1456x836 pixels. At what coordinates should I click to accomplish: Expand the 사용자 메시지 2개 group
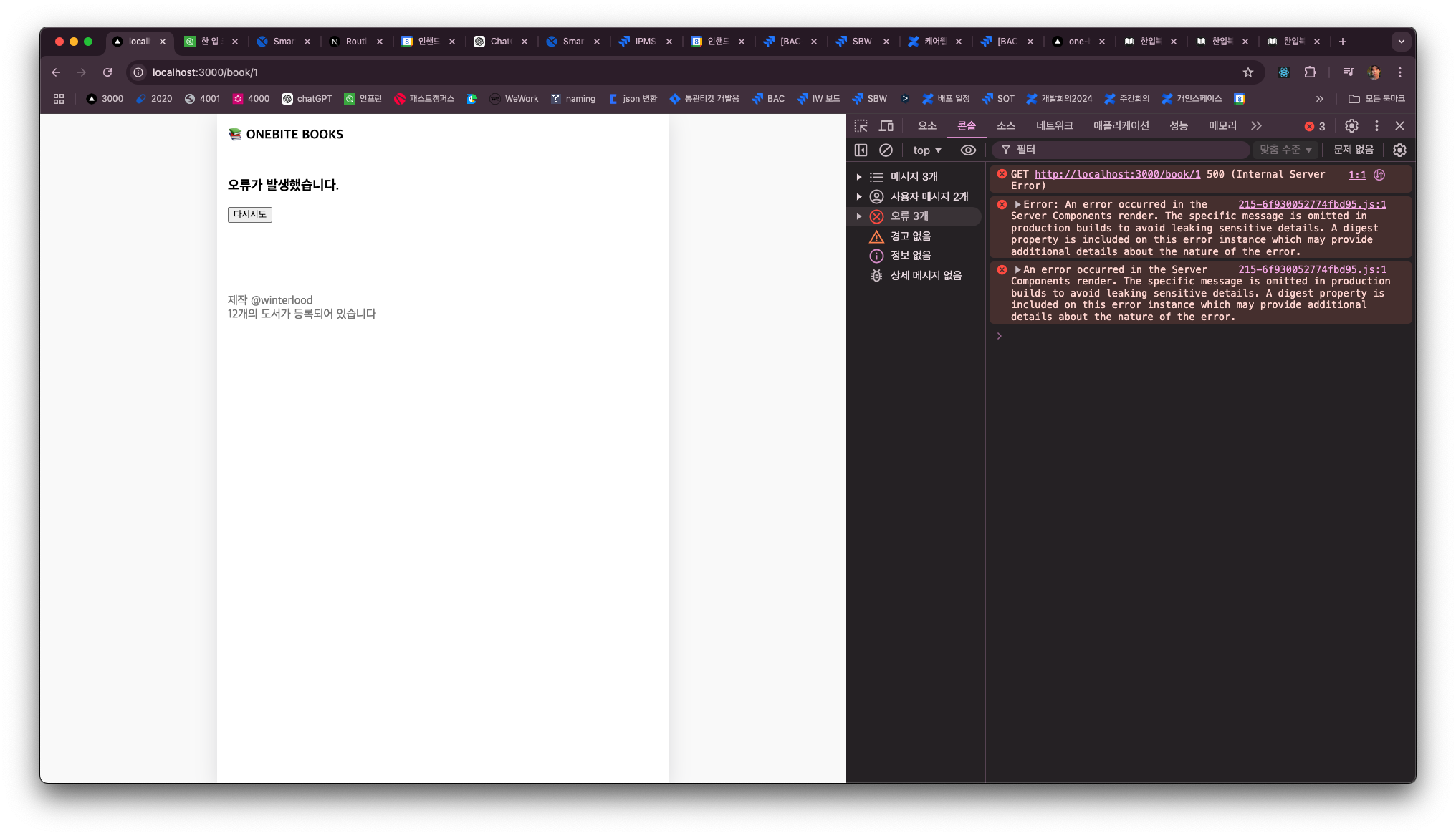pyautogui.click(x=859, y=196)
